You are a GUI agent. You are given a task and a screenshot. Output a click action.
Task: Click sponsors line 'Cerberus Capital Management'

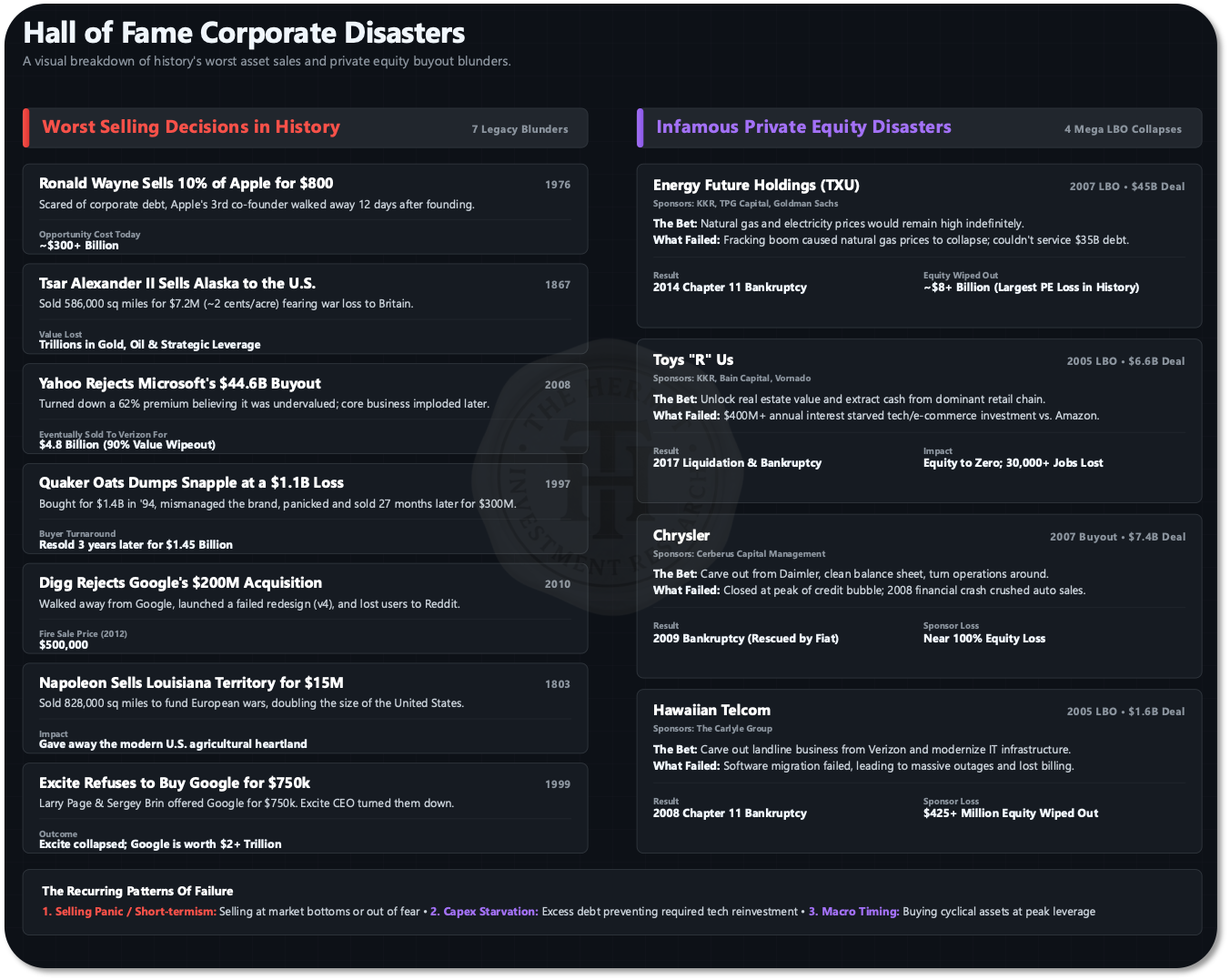pos(740,554)
